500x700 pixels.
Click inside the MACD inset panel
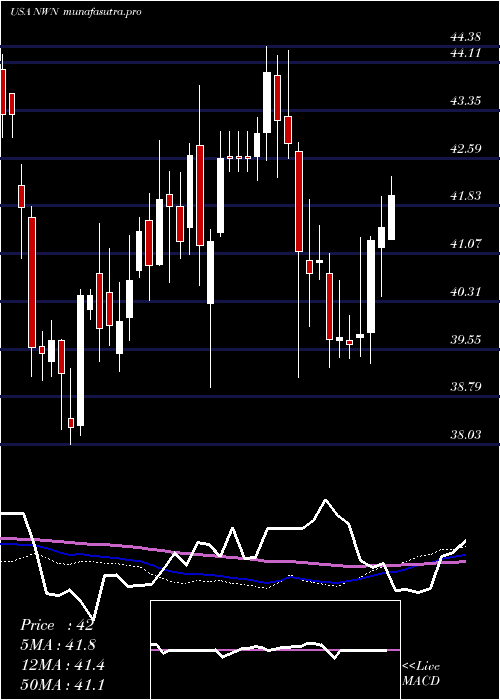[x=275, y=650]
